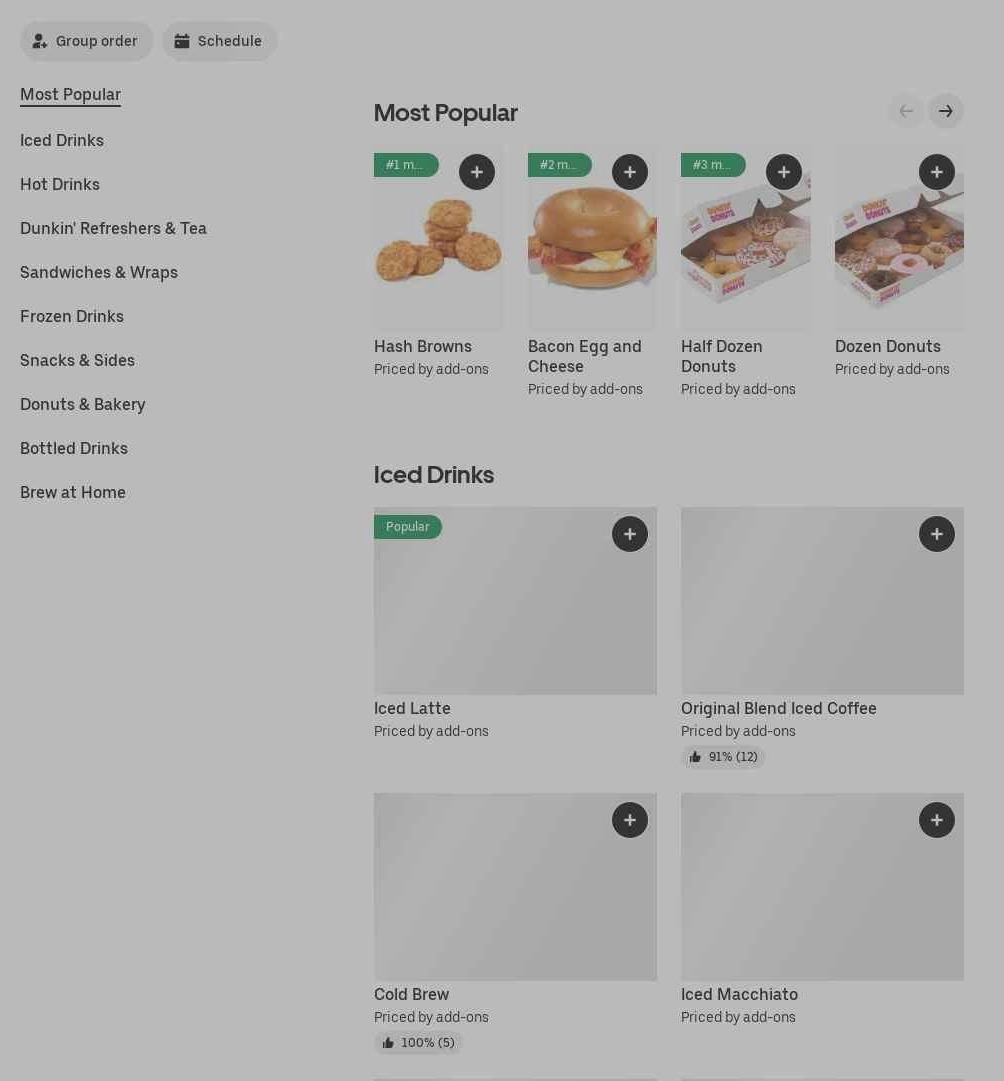The width and height of the screenshot is (1004, 1081).
Task: Select Hot Drinks in sidebar menu
Action: coord(60,184)
